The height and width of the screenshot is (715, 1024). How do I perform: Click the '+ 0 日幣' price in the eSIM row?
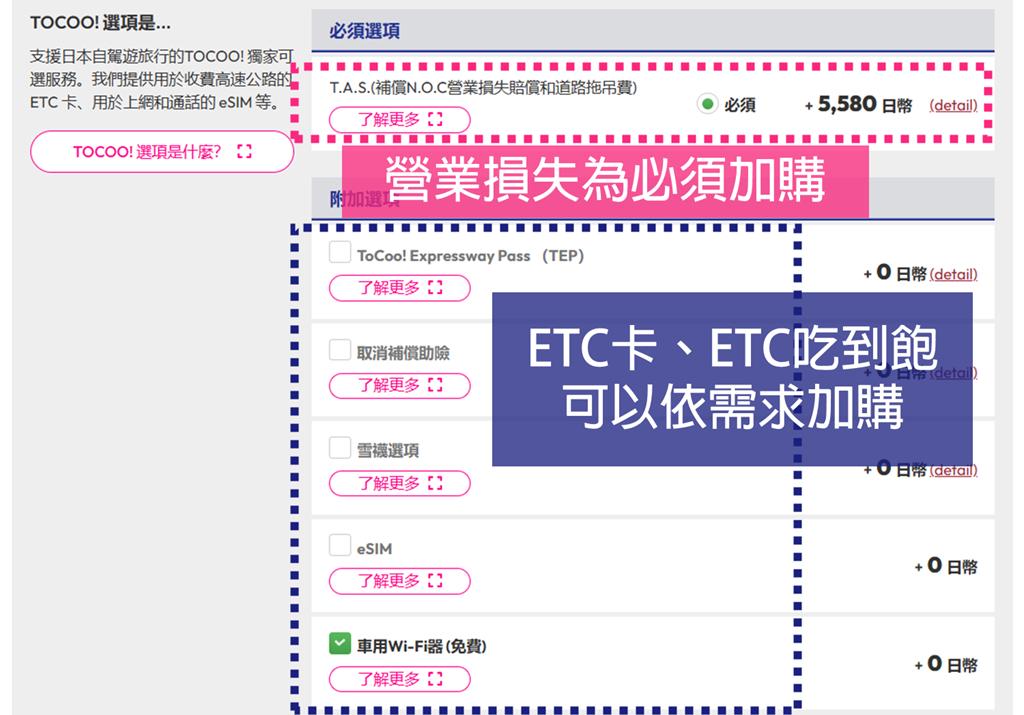pyautogui.click(x=946, y=566)
